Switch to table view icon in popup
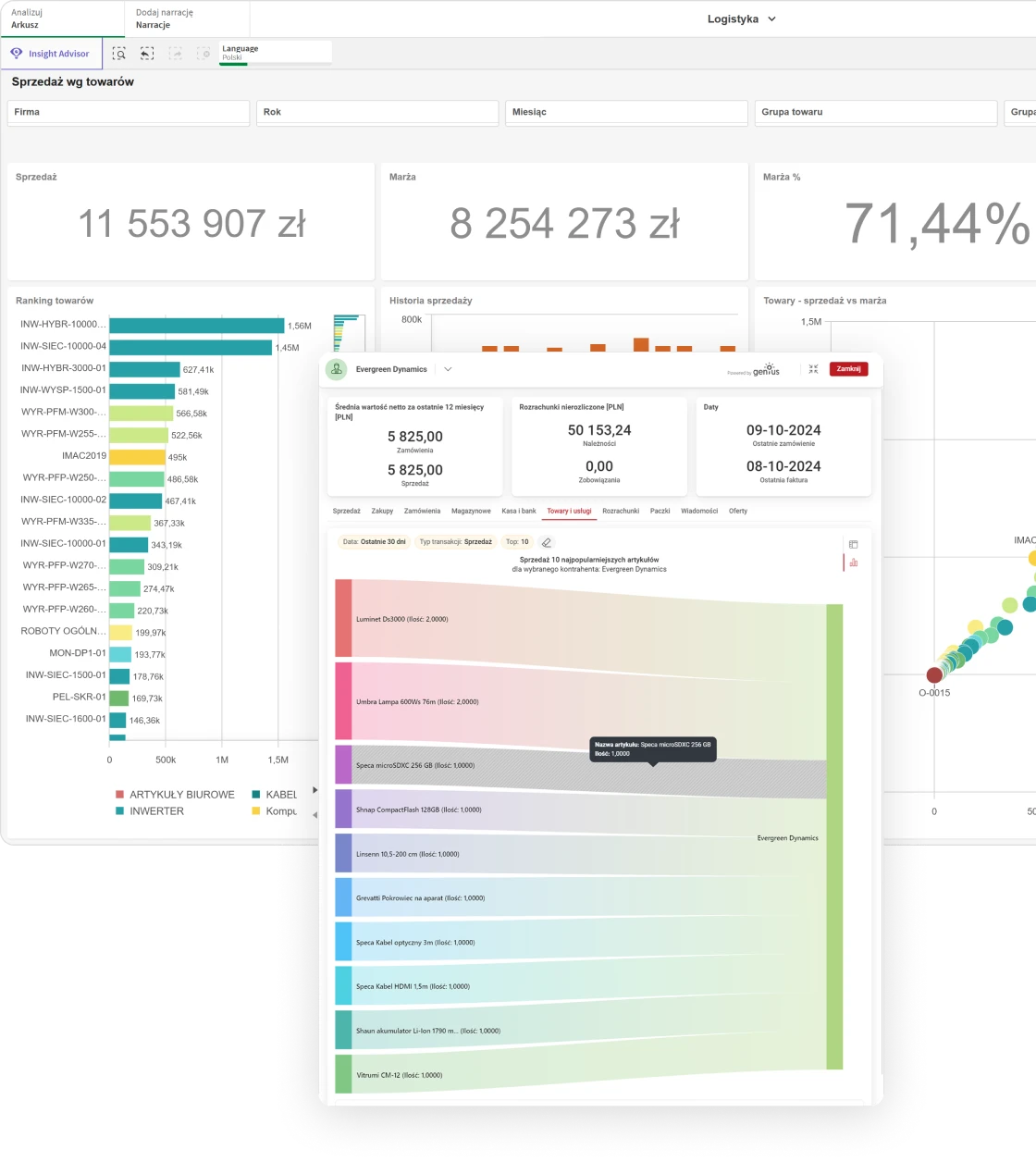 (x=853, y=544)
